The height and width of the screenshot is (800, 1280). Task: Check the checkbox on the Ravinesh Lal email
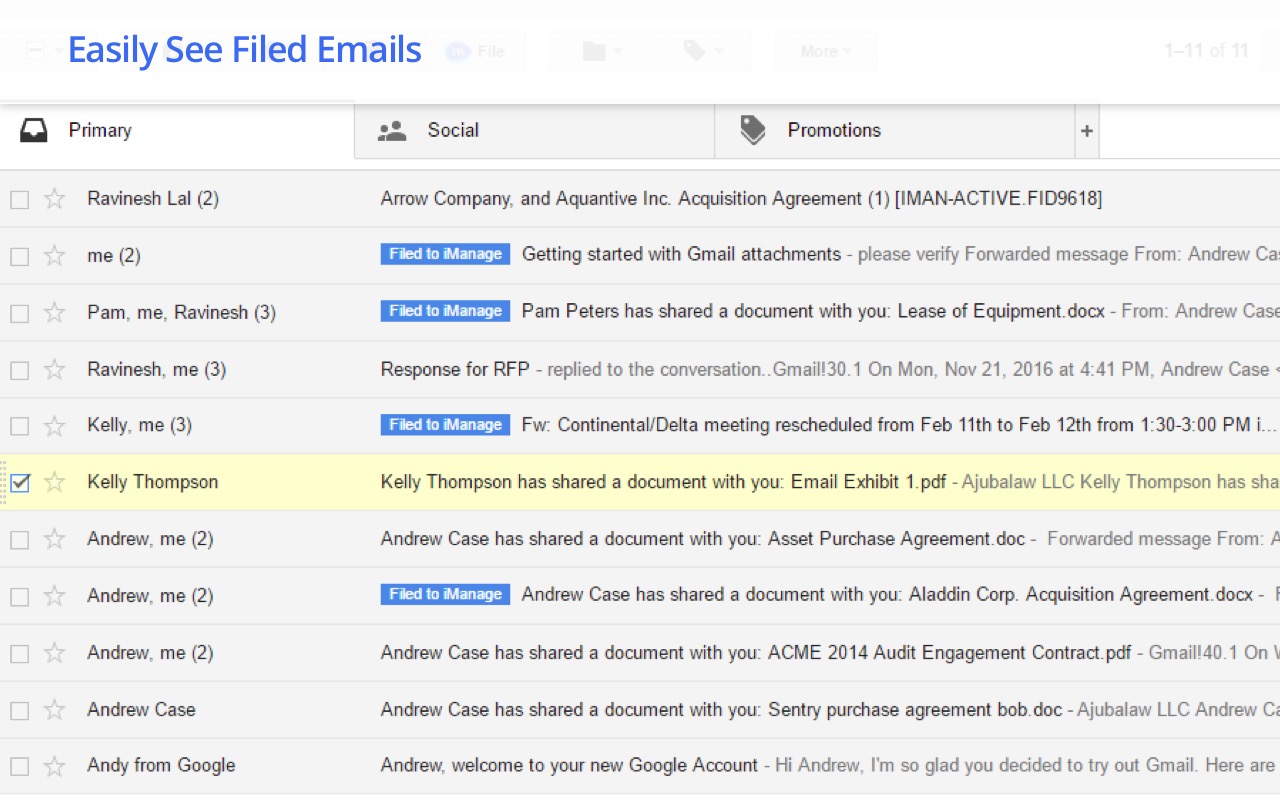pyautogui.click(x=19, y=198)
